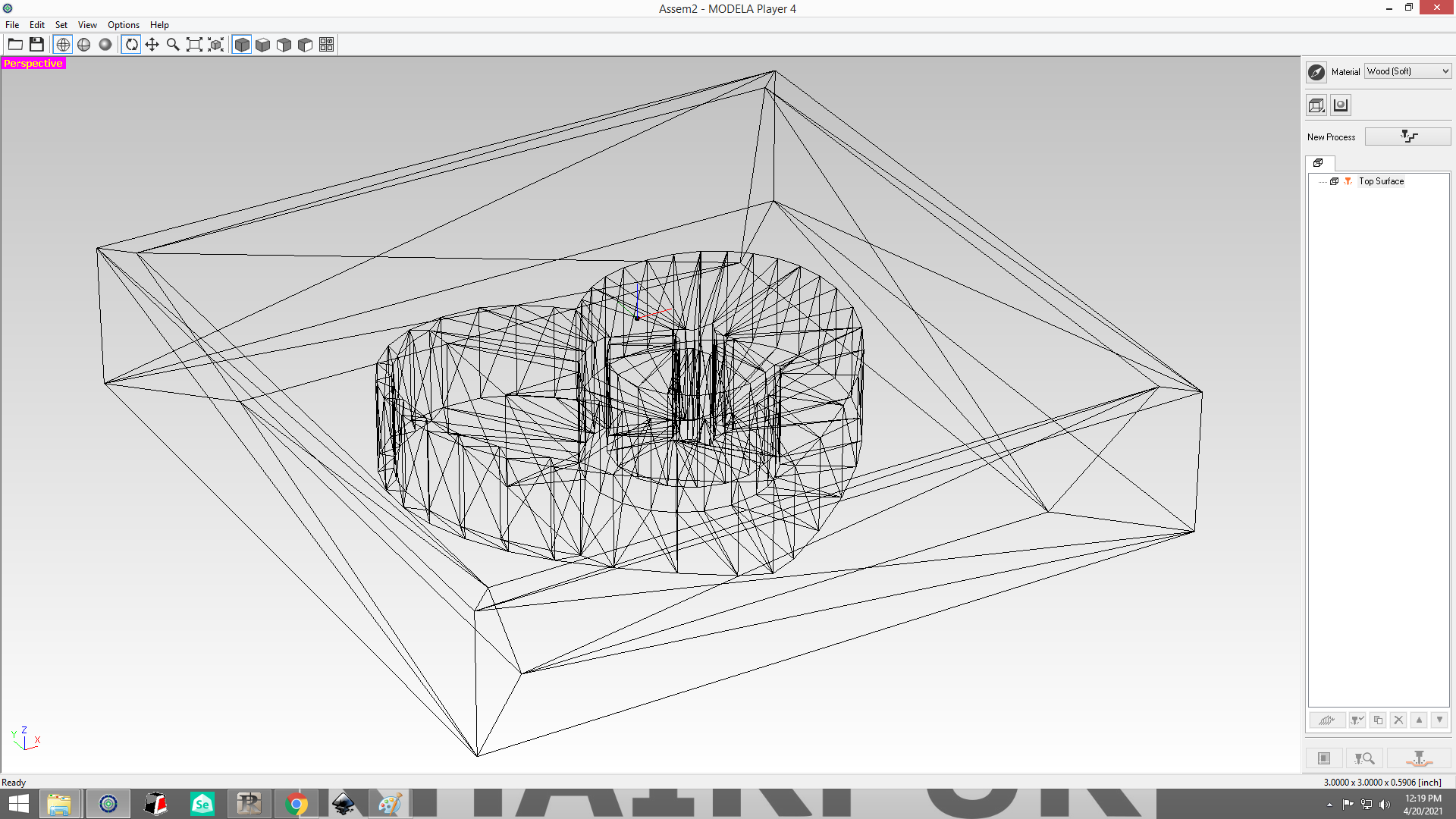Open the Set menu

(x=61, y=25)
